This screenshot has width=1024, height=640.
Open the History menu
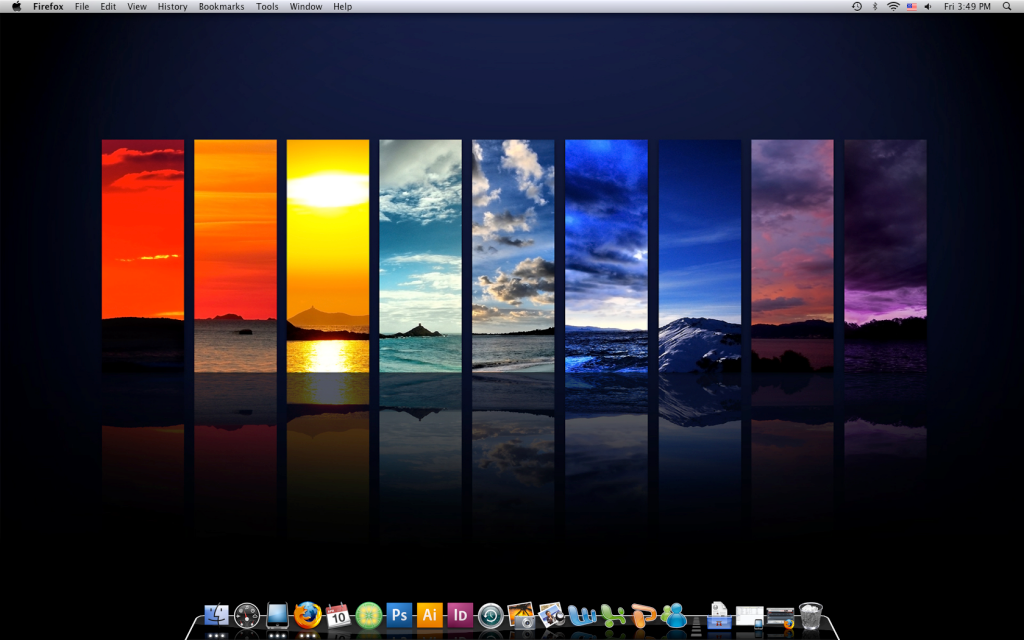[172, 7]
